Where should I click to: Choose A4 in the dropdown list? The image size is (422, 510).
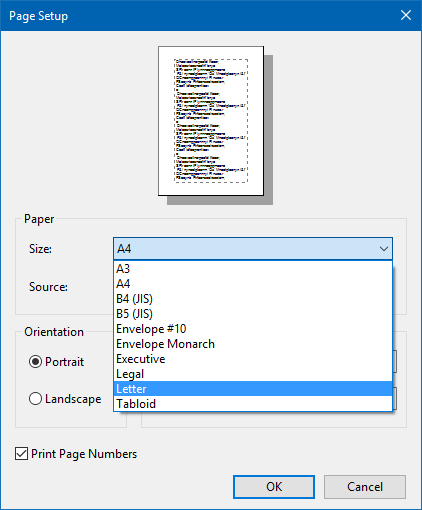[x=253, y=284]
